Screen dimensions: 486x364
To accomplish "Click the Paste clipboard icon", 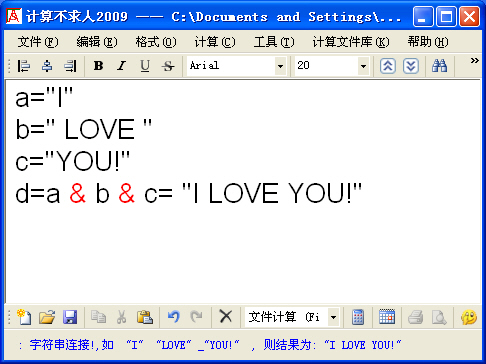I will click(x=145, y=317).
